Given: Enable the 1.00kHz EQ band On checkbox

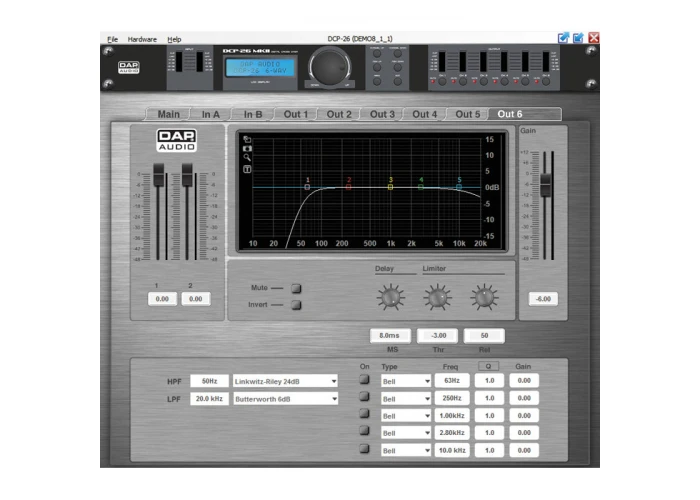Looking at the screenshot, I should [365, 414].
